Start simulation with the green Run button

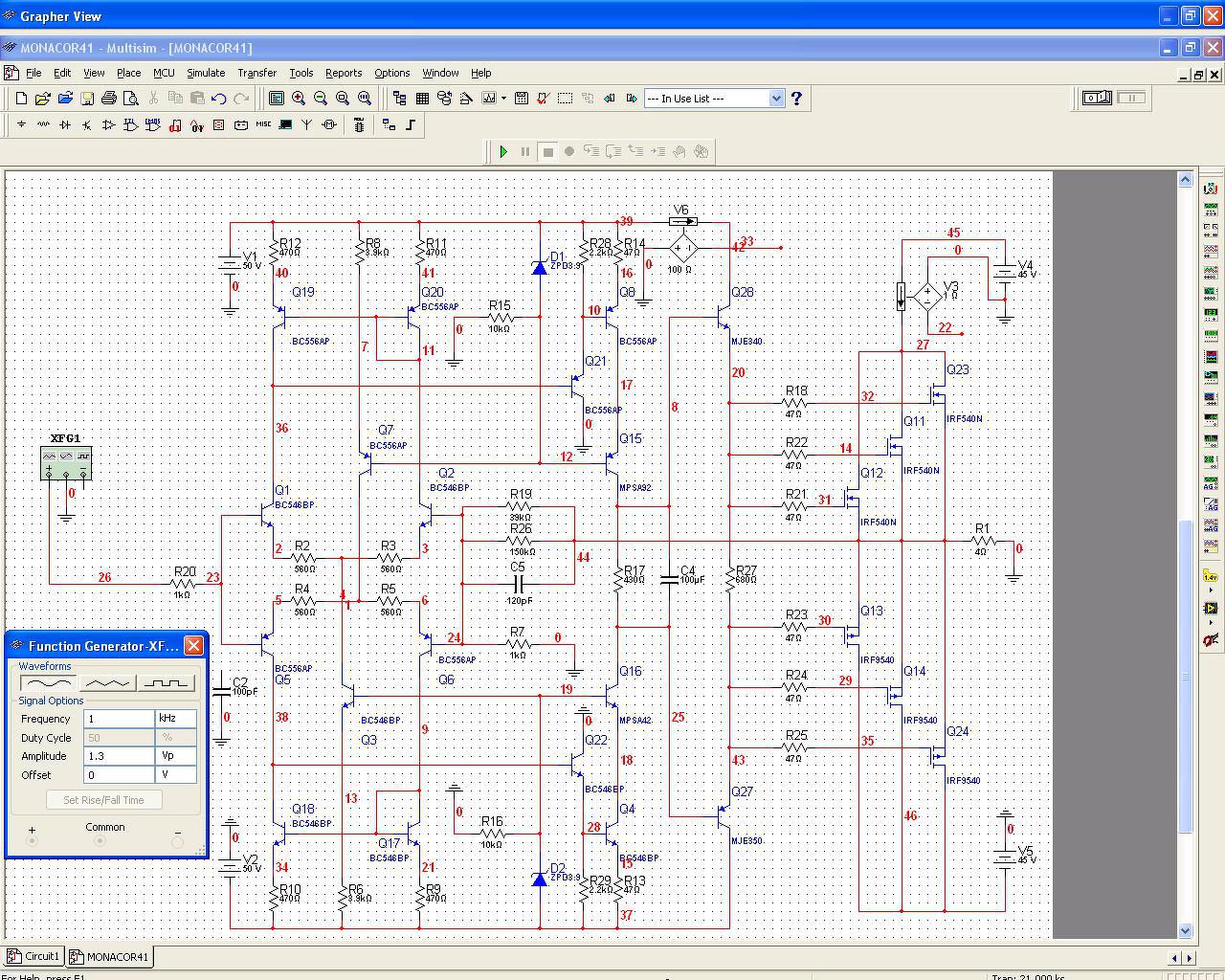503,151
